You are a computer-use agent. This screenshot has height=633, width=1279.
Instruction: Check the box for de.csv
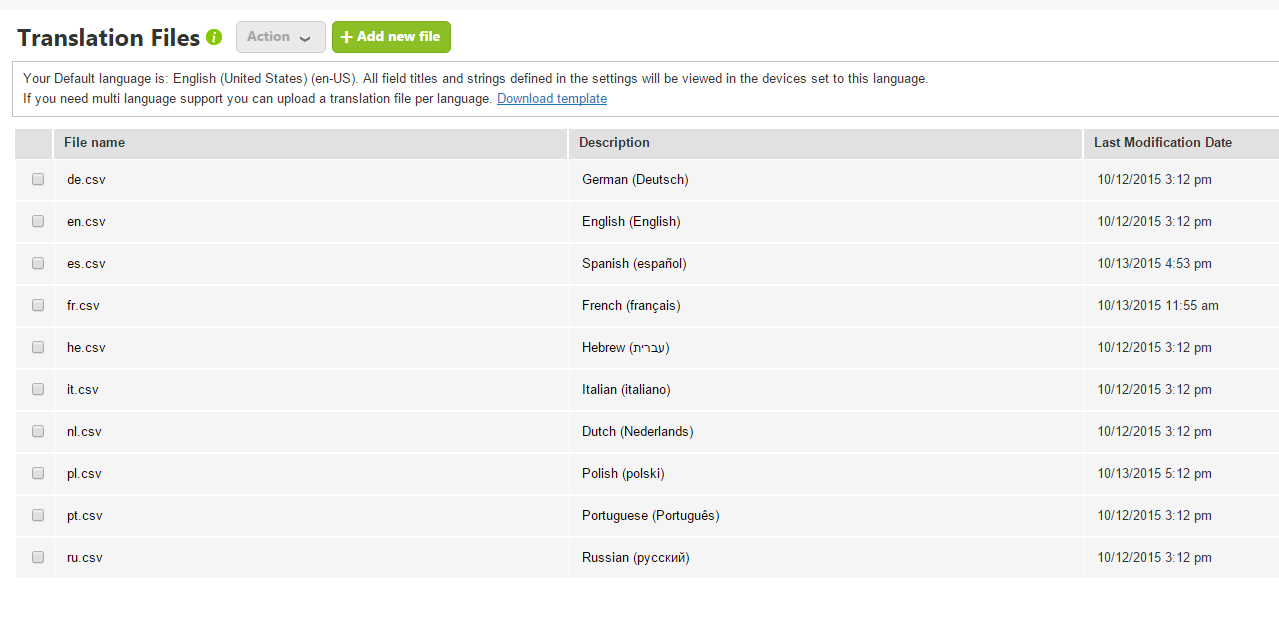[38, 179]
